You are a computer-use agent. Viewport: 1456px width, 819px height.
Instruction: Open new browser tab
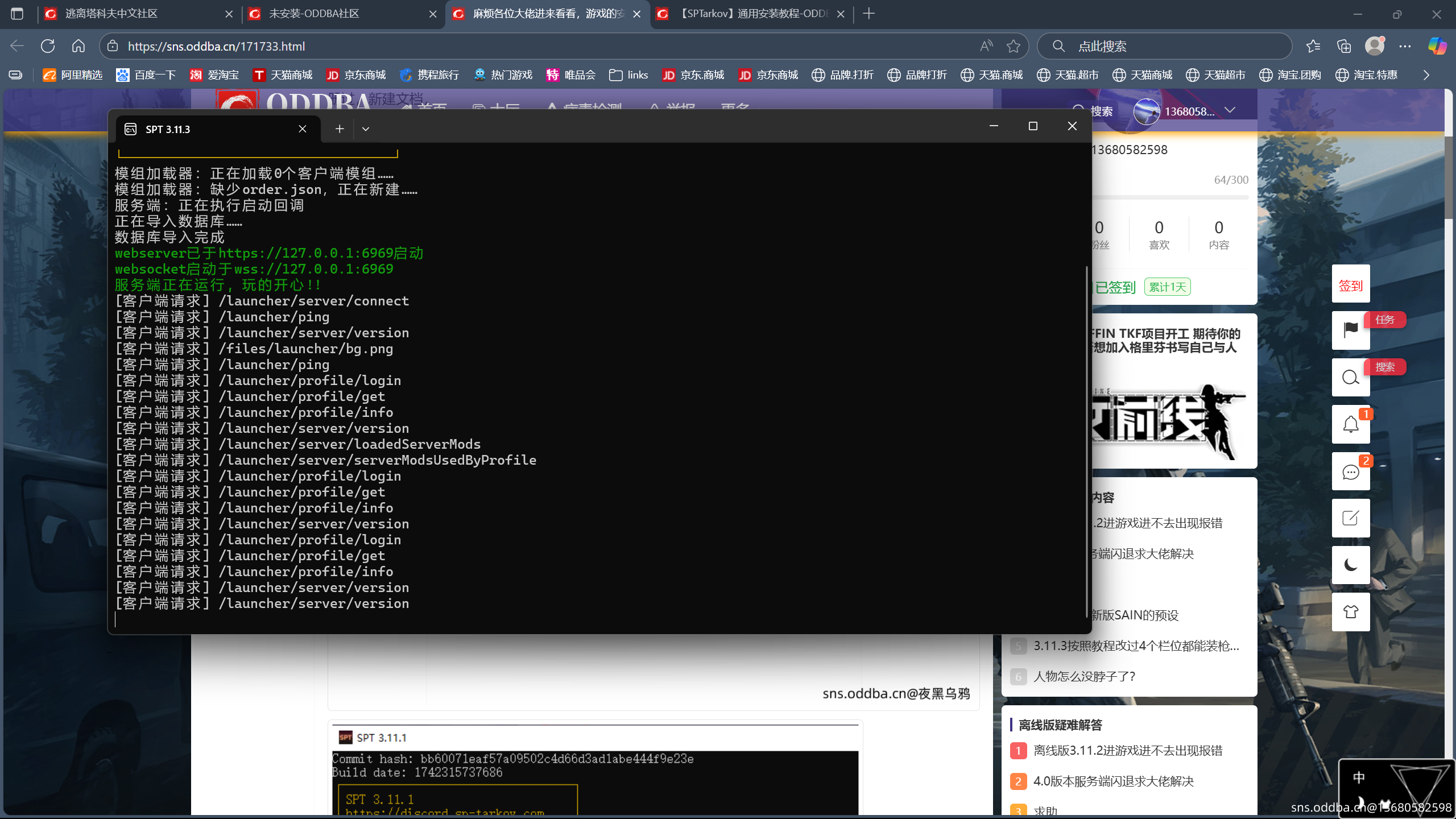coord(868,14)
